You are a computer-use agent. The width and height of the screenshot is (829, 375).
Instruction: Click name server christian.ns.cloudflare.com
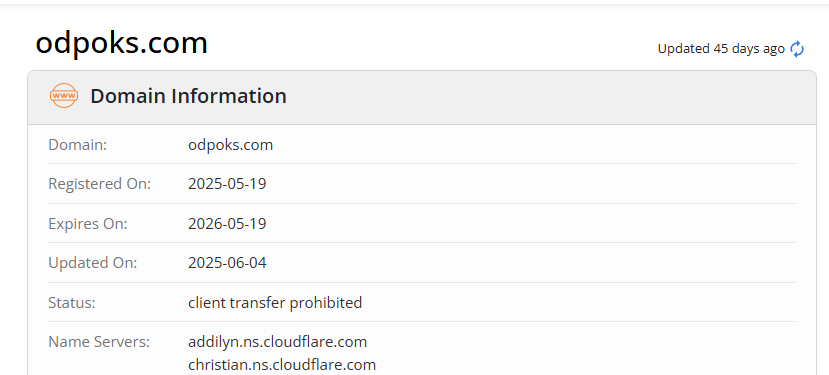(282, 364)
